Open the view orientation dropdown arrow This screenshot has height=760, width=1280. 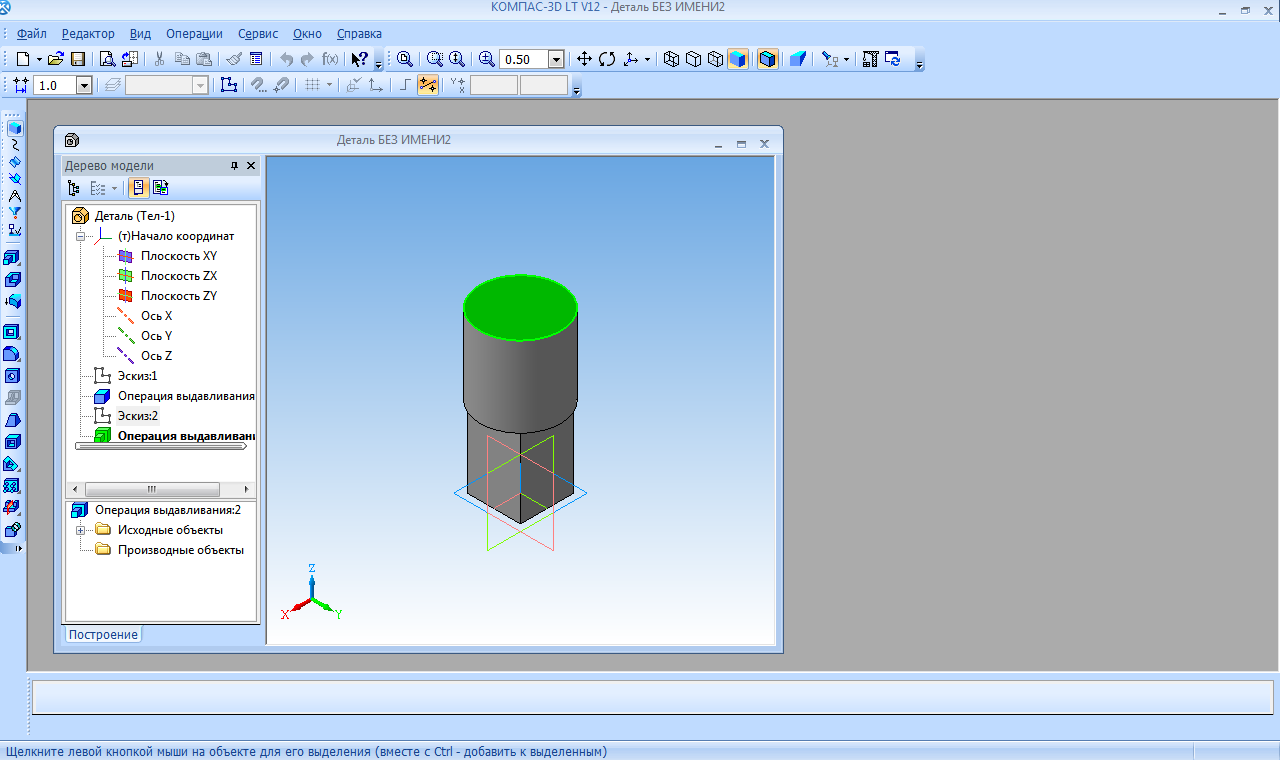647,59
